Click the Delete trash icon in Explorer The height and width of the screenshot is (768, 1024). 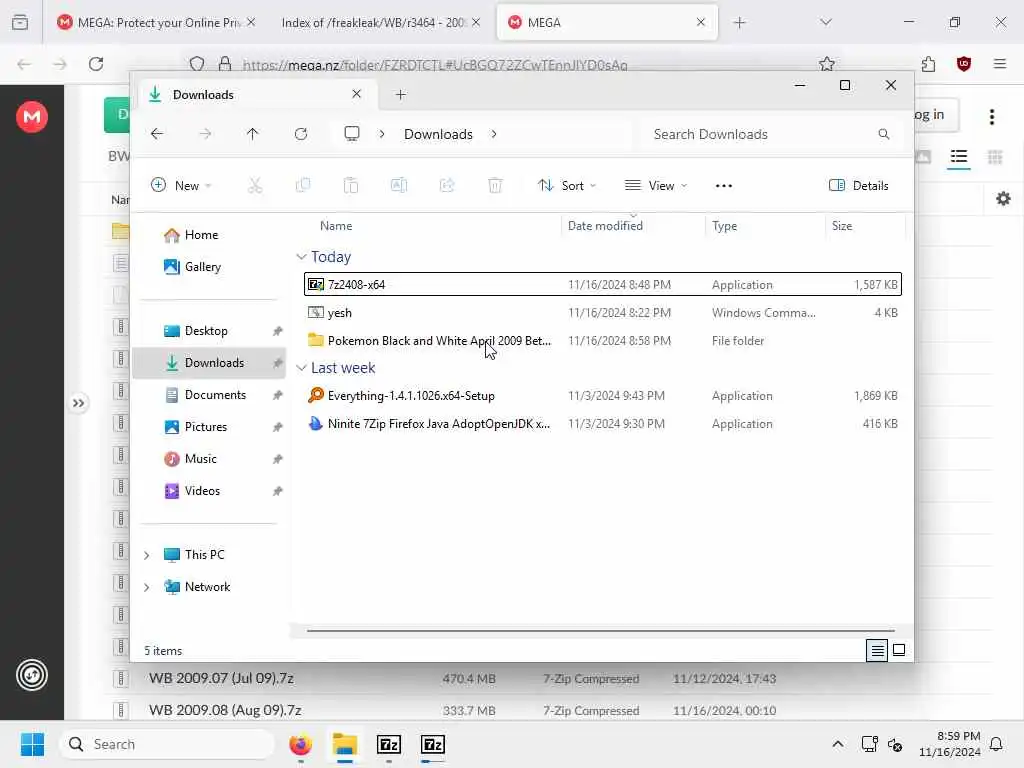[x=496, y=186]
